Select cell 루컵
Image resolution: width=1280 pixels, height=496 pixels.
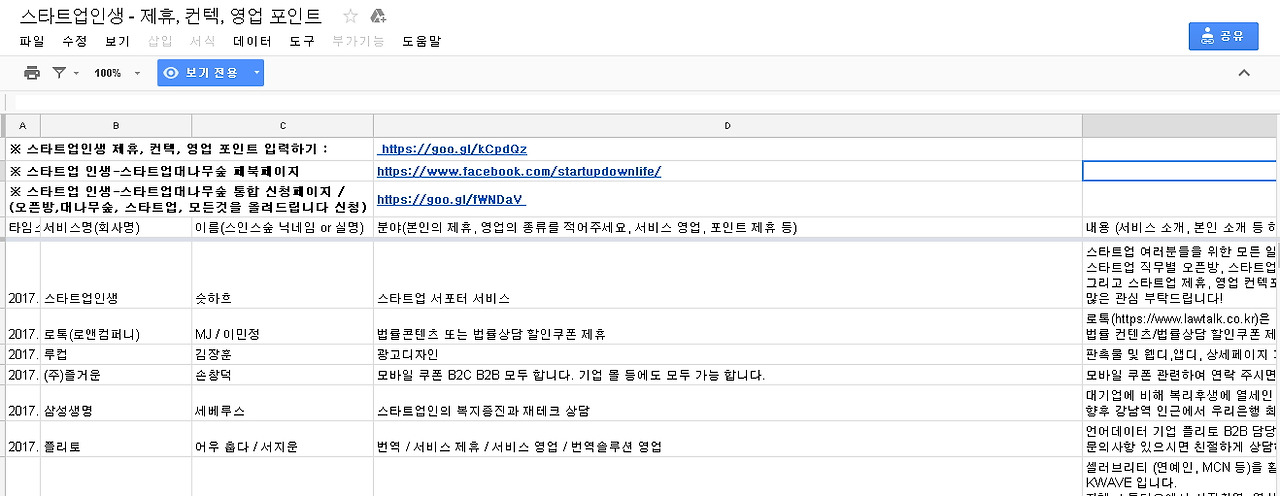(x=116, y=354)
